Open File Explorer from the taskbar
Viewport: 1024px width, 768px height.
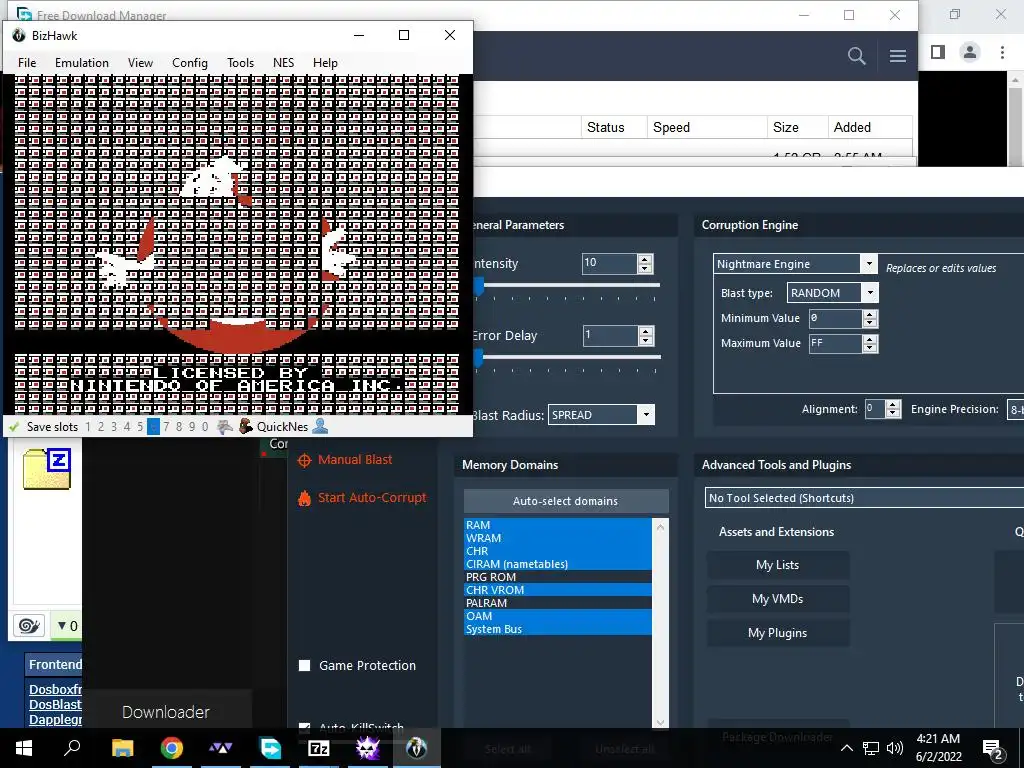pyautogui.click(x=122, y=748)
